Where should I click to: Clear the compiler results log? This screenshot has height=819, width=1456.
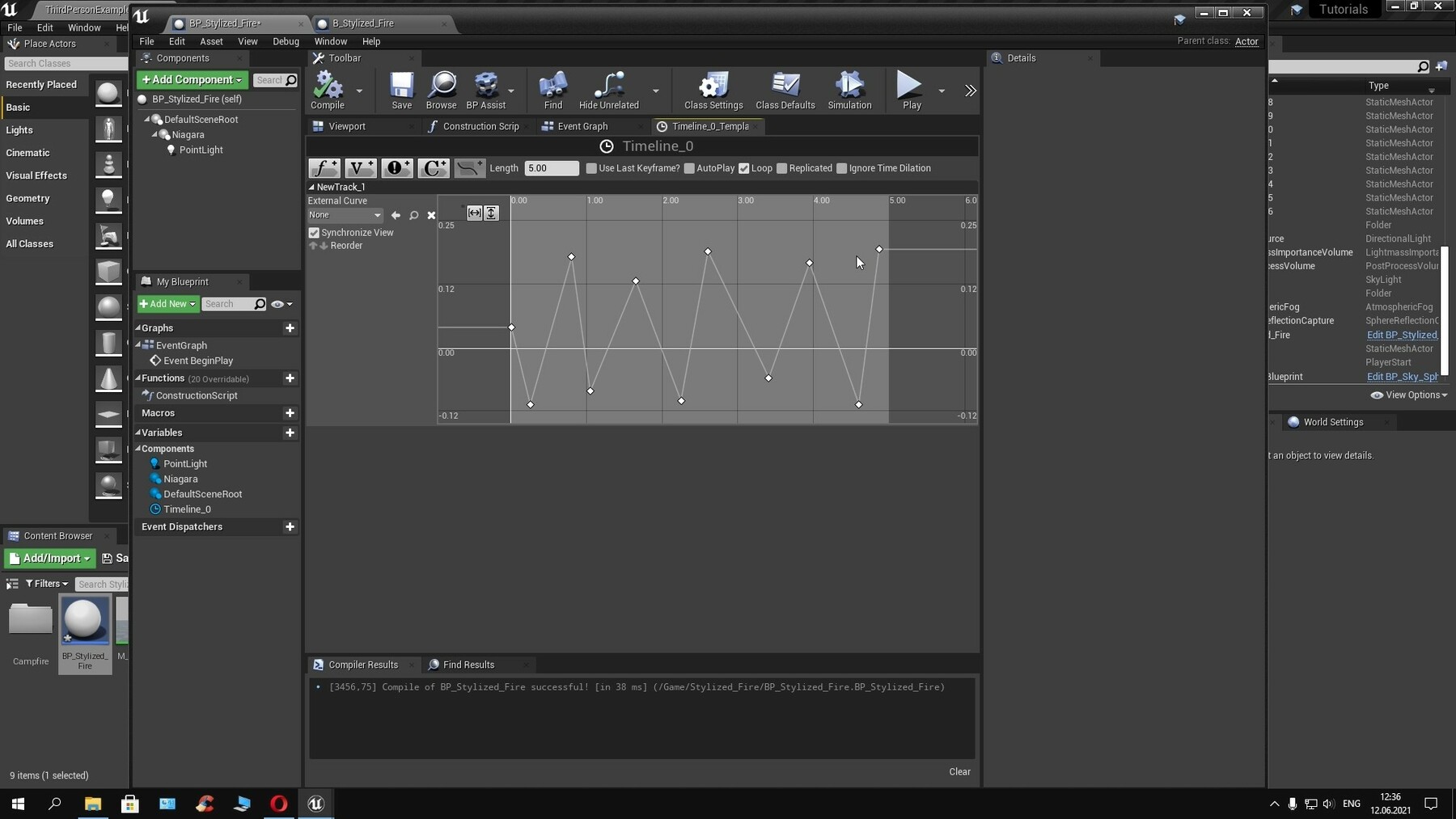coord(959,772)
